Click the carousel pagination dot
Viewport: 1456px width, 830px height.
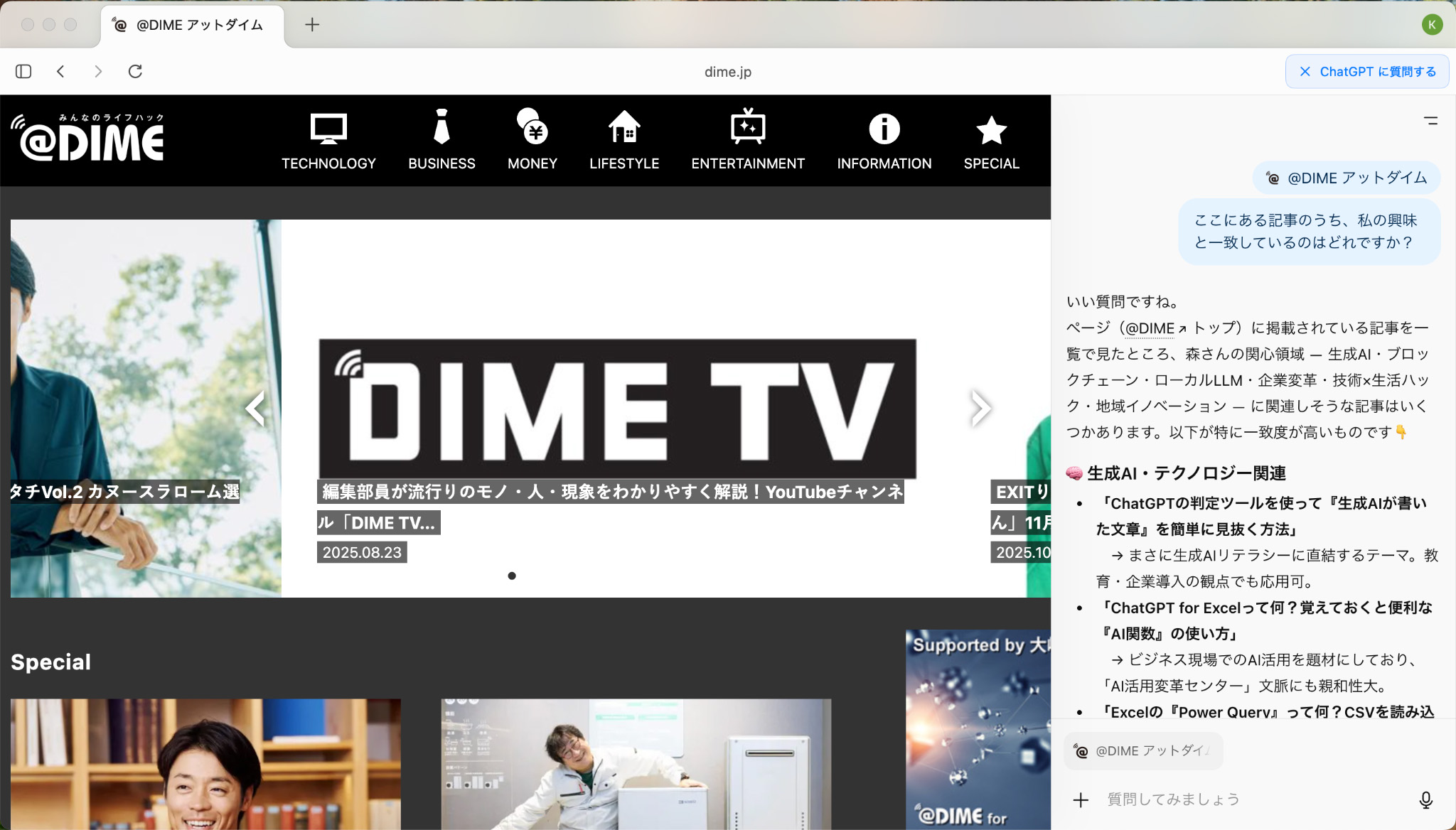click(x=512, y=576)
